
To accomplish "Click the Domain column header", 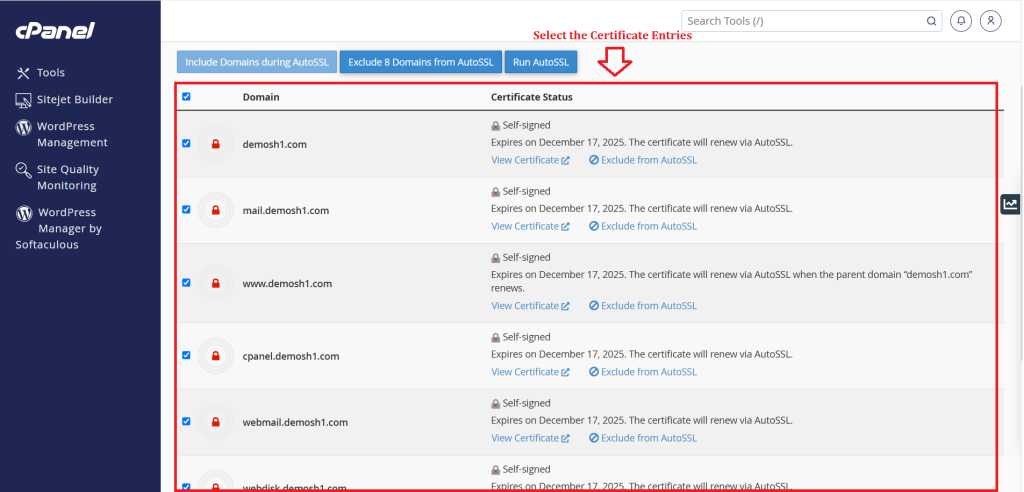I will pyautogui.click(x=261, y=97).
